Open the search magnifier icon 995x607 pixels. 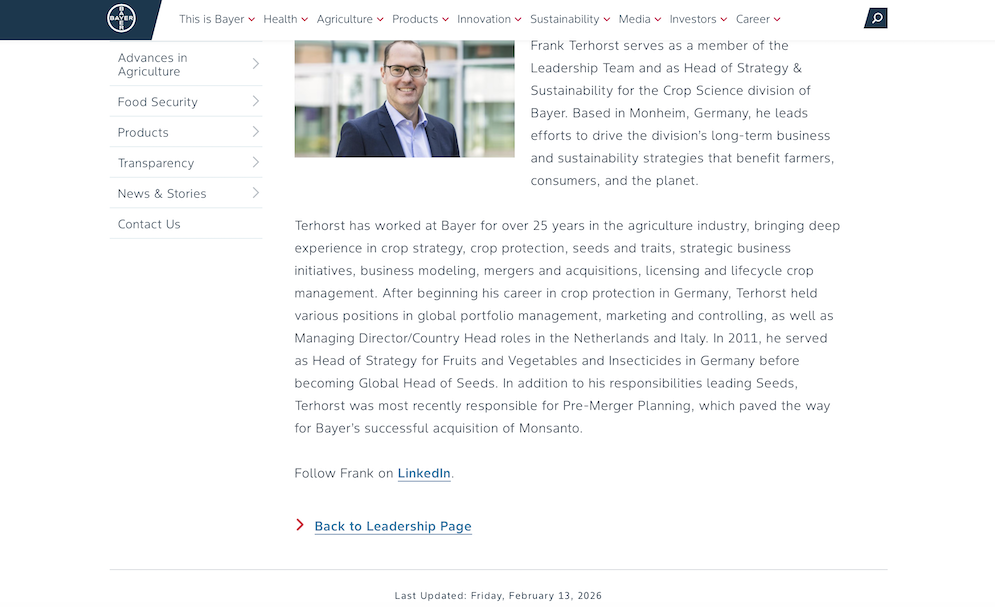(876, 18)
